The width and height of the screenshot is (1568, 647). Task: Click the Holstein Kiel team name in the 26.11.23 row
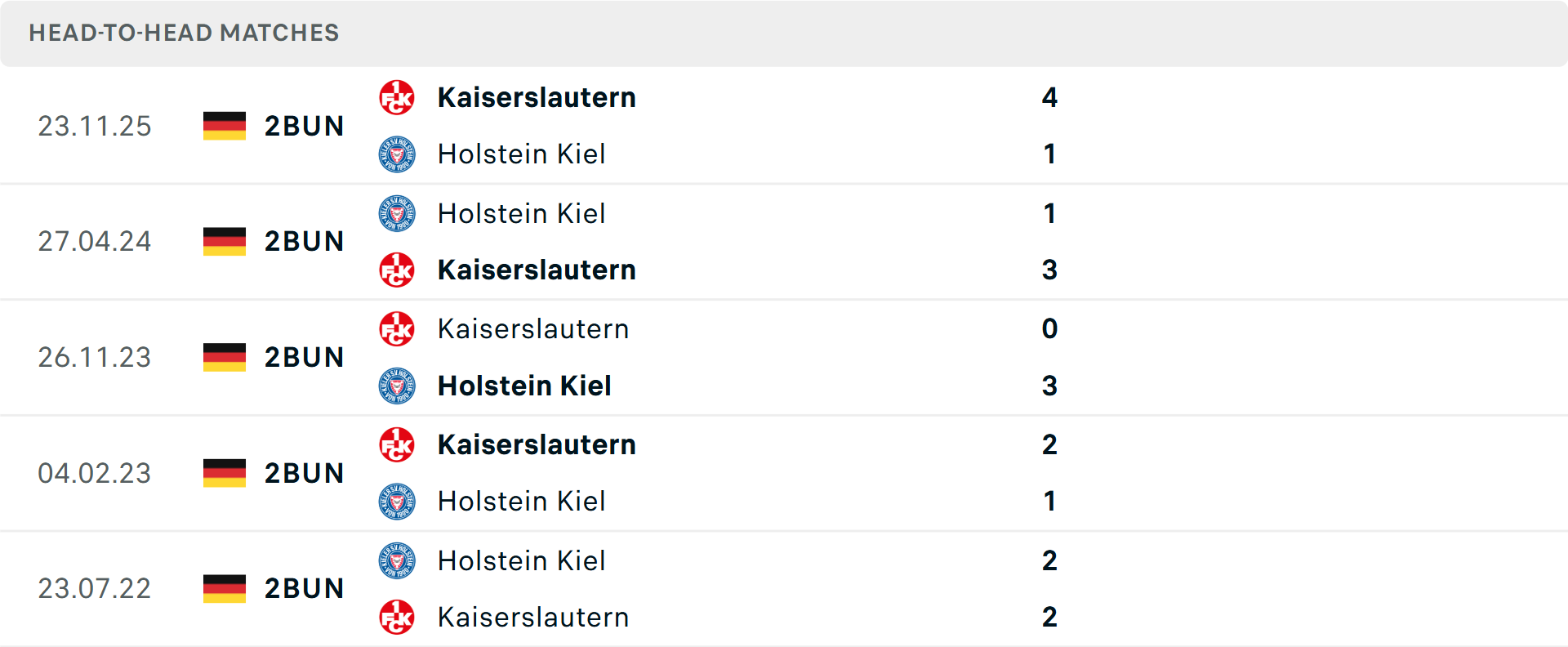pyautogui.click(x=525, y=386)
